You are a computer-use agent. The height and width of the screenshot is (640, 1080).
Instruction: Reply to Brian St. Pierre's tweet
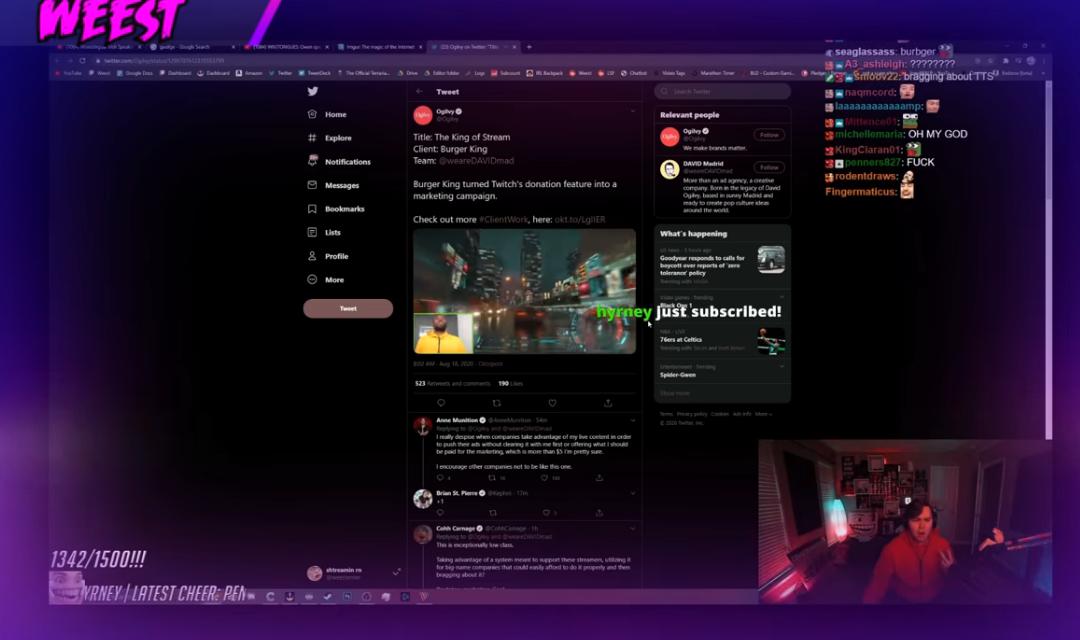tap(441, 513)
